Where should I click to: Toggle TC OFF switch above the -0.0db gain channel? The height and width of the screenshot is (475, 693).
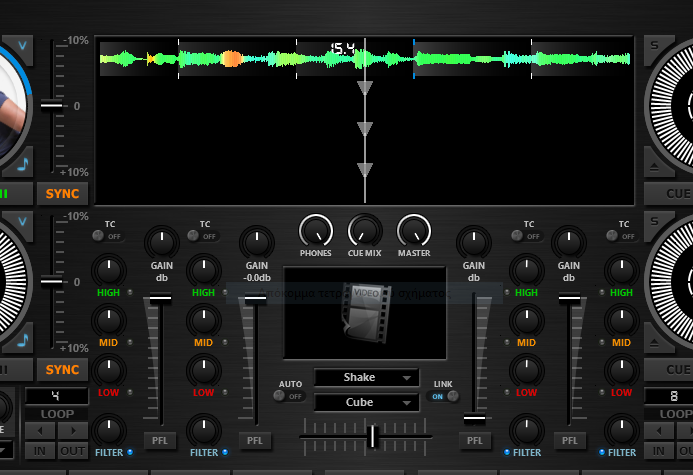coord(202,236)
